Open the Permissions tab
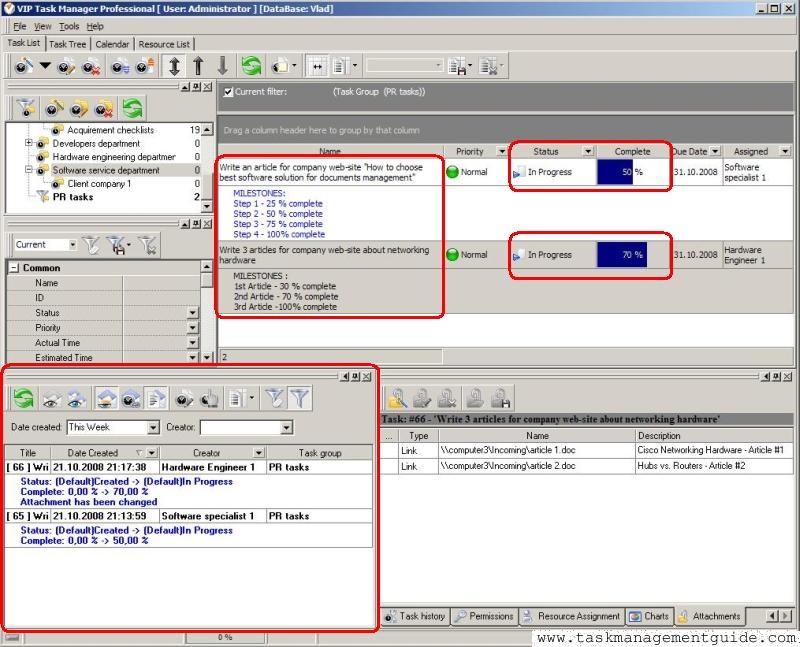This screenshot has height=647, width=800. (x=484, y=616)
